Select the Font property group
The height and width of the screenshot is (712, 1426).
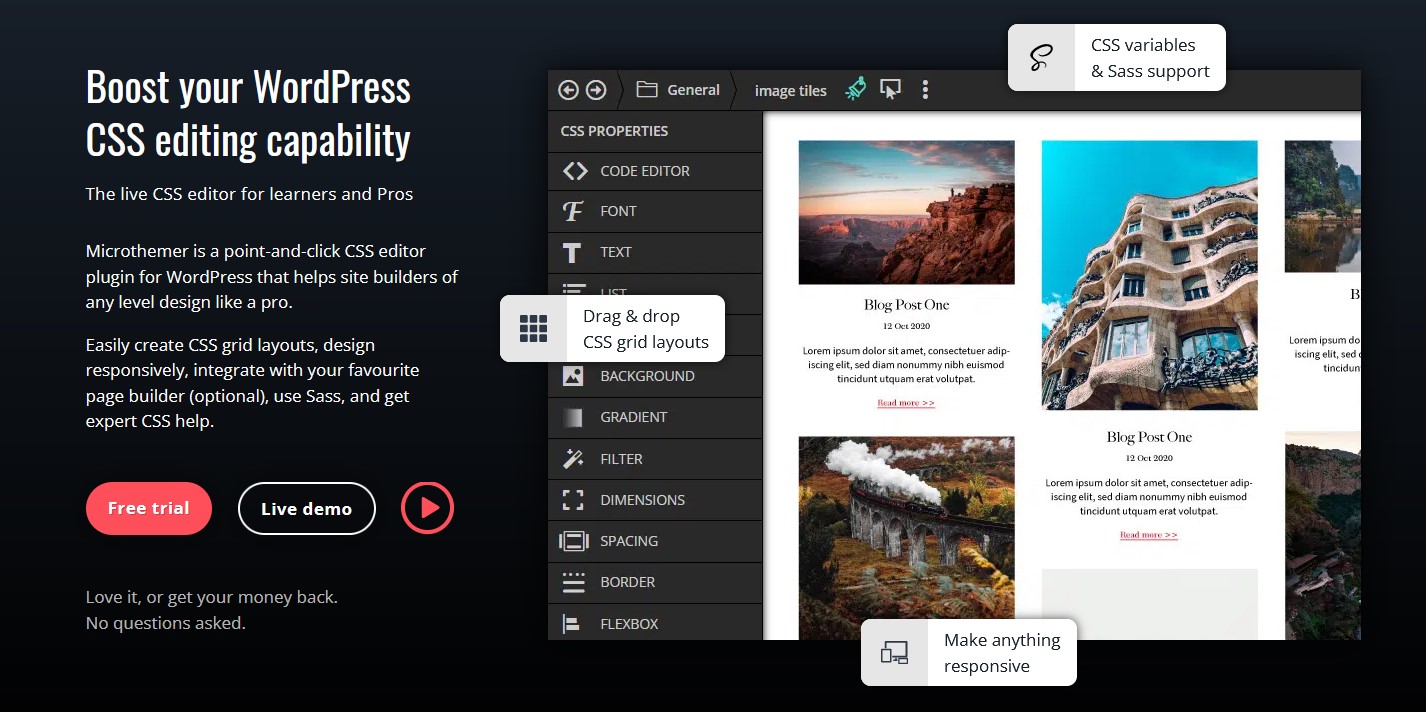(655, 211)
